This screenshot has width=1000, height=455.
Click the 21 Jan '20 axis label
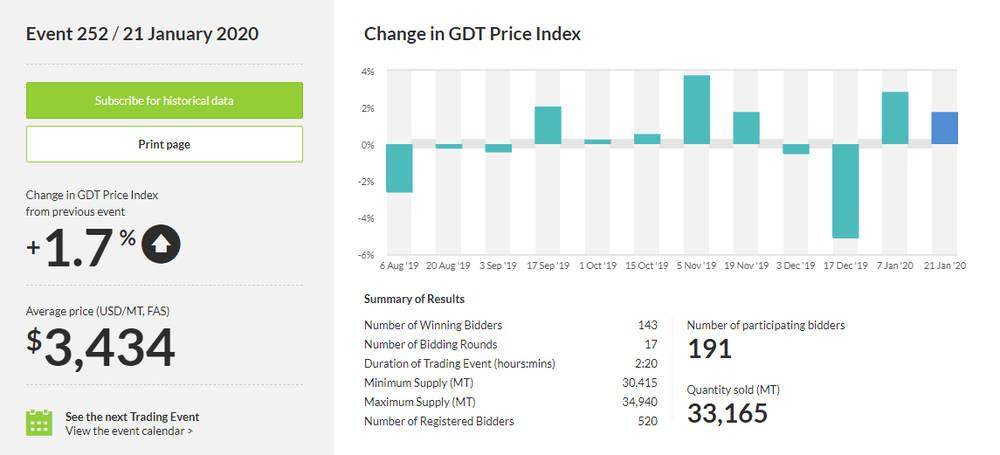pyautogui.click(x=944, y=266)
